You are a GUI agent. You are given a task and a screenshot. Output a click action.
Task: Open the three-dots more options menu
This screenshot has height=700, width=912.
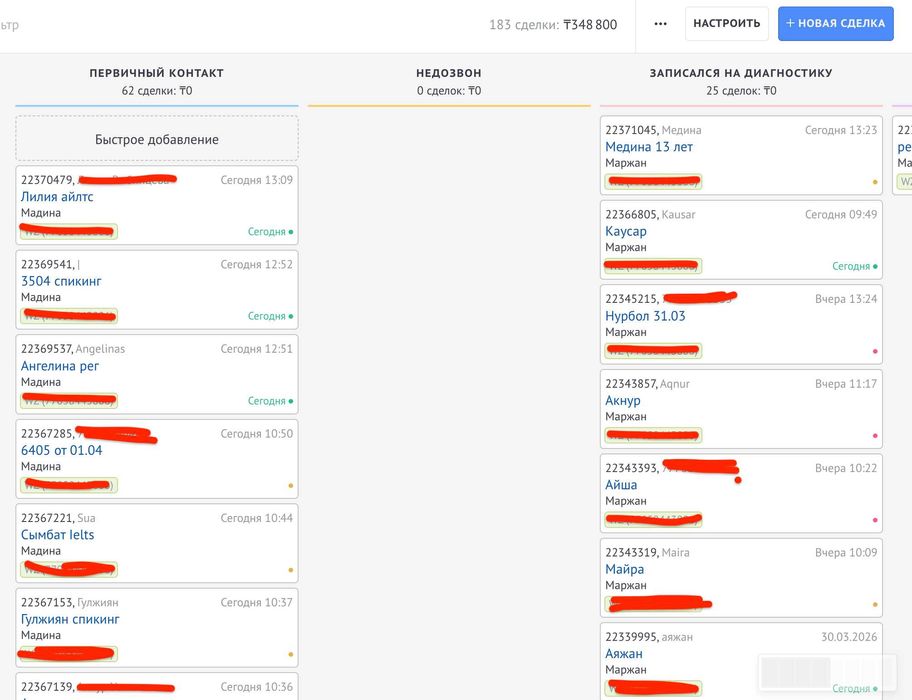click(x=660, y=24)
